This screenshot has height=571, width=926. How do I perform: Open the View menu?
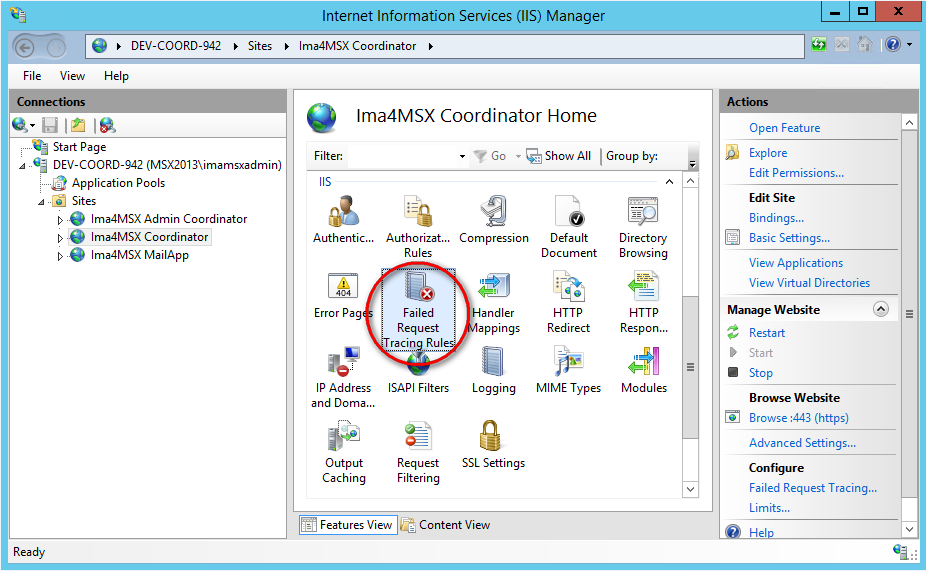(x=72, y=76)
